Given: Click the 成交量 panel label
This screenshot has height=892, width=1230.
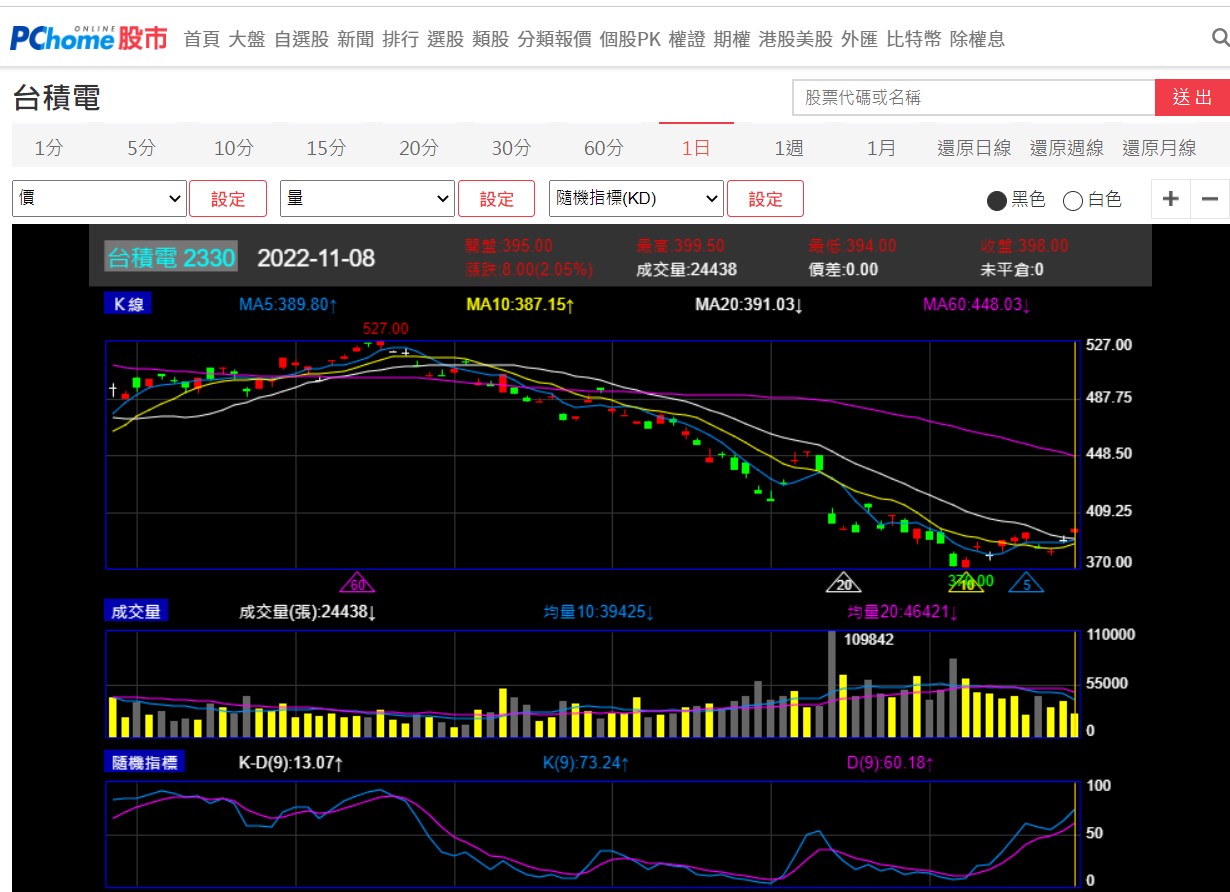Looking at the screenshot, I should [137, 610].
